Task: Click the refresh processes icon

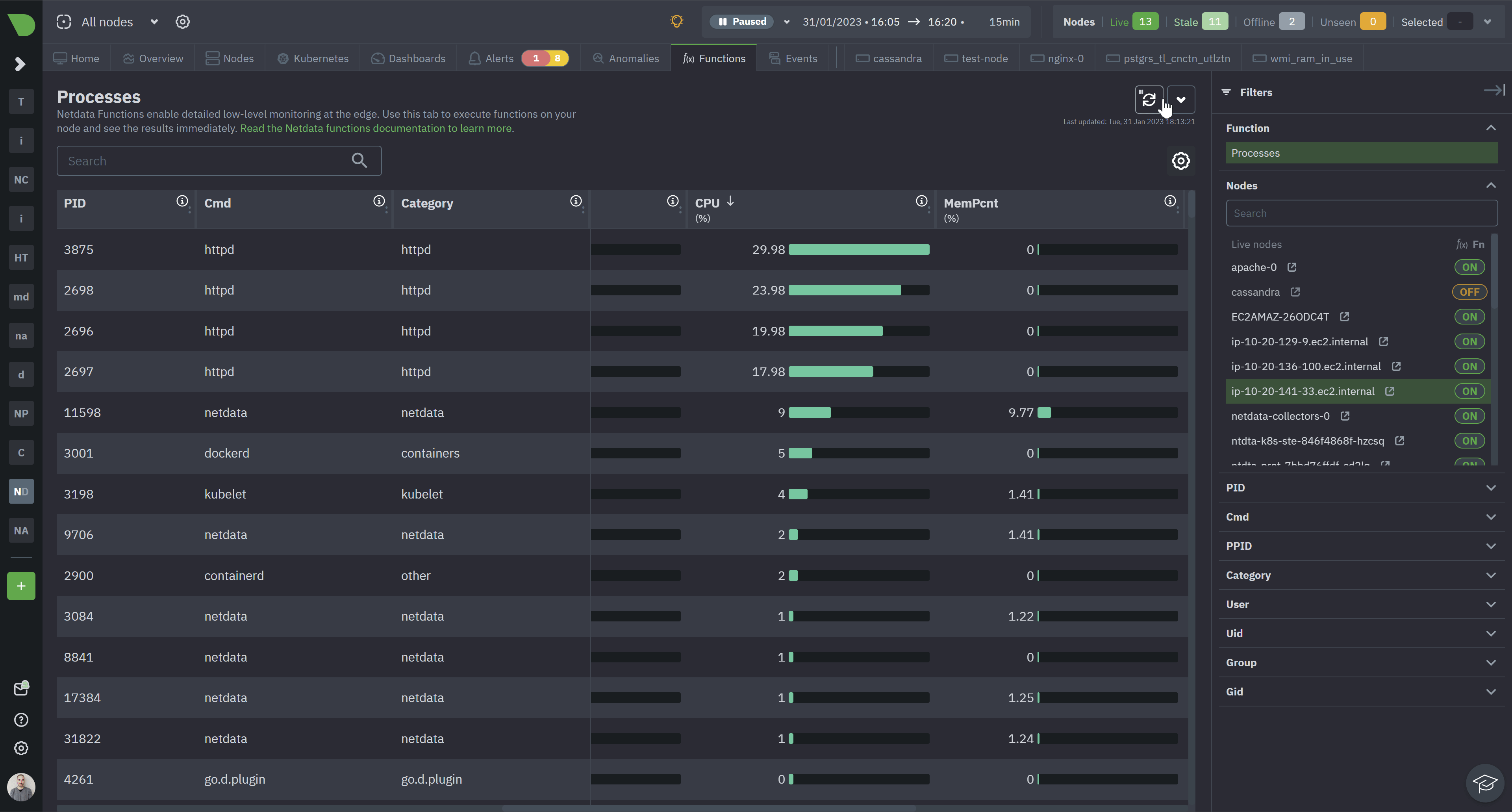Action: 1149,100
